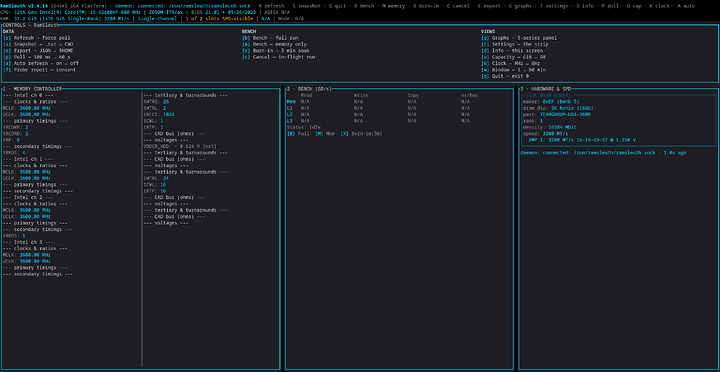
Task: Open 'Settings – the strip' view entry
Action: 515,44
